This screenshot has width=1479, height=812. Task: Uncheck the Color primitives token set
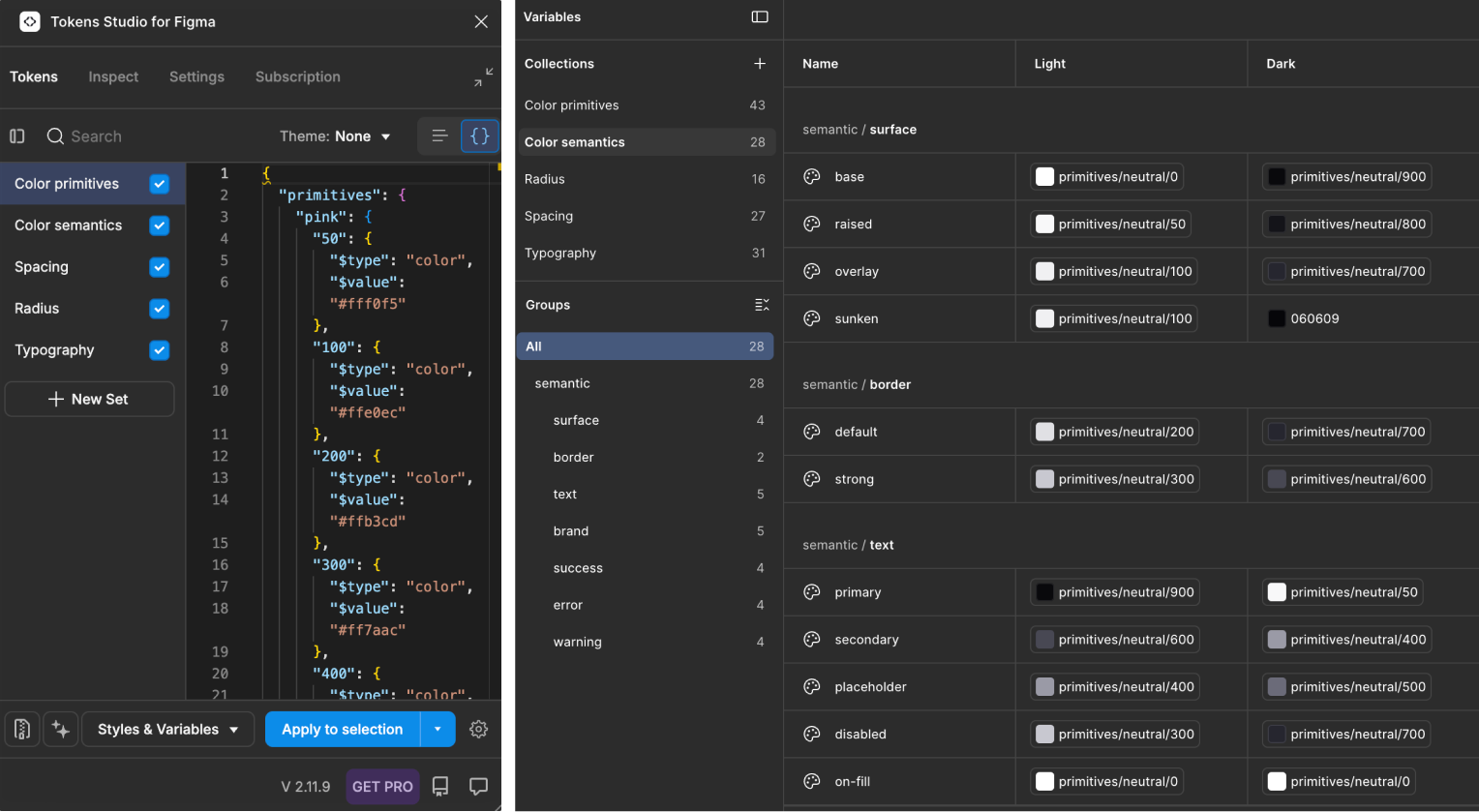click(x=160, y=184)
